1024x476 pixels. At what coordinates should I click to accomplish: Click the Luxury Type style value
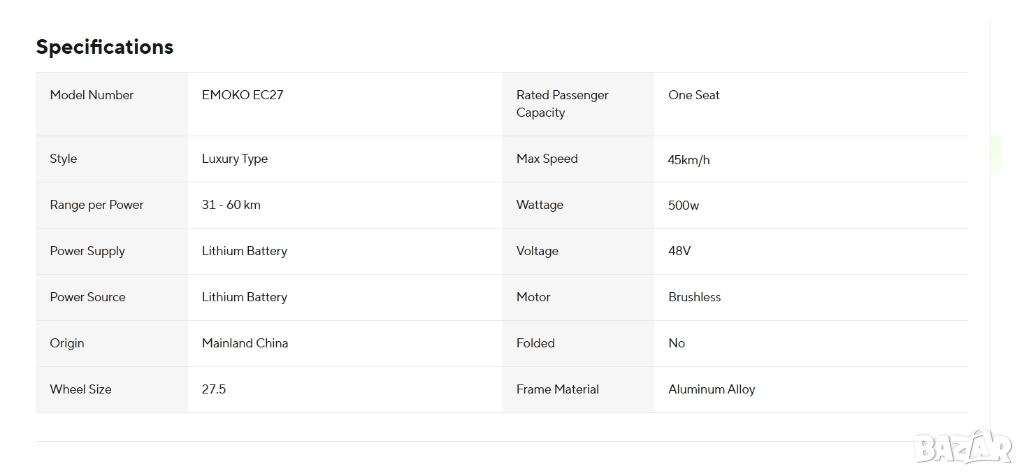(235, 159)
